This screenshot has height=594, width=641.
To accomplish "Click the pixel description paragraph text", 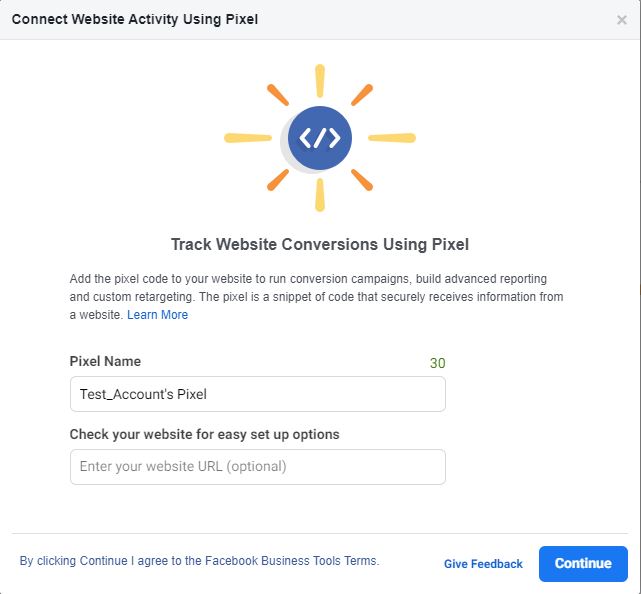I will [x=316, y=297].
